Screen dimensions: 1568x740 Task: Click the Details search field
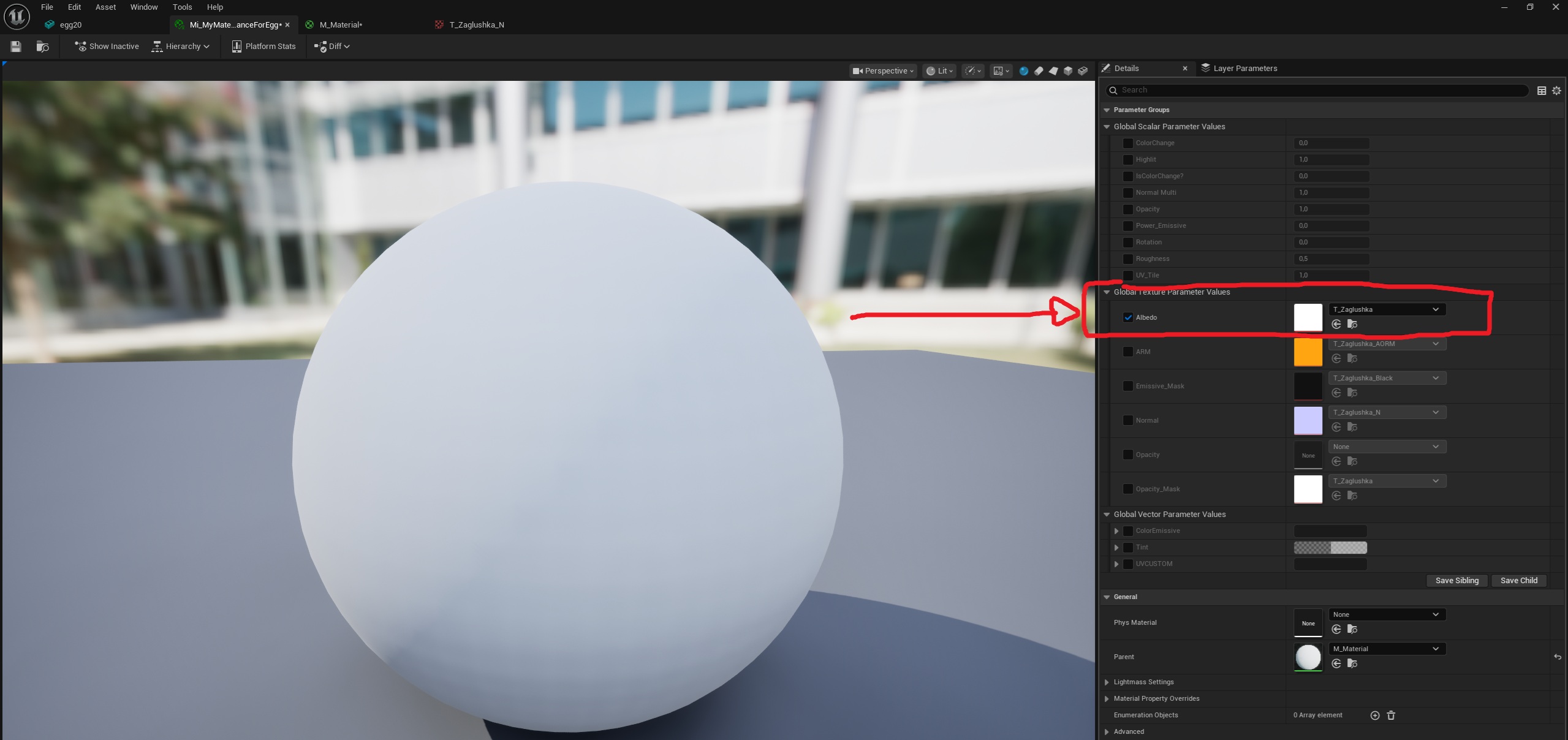pos(1317,91)
